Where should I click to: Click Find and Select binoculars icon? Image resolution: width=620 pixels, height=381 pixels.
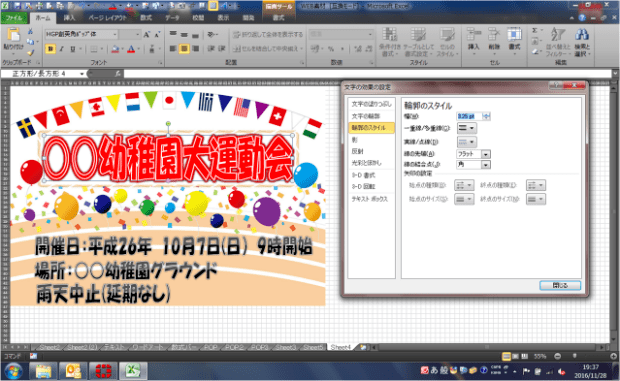coord(582,42)
